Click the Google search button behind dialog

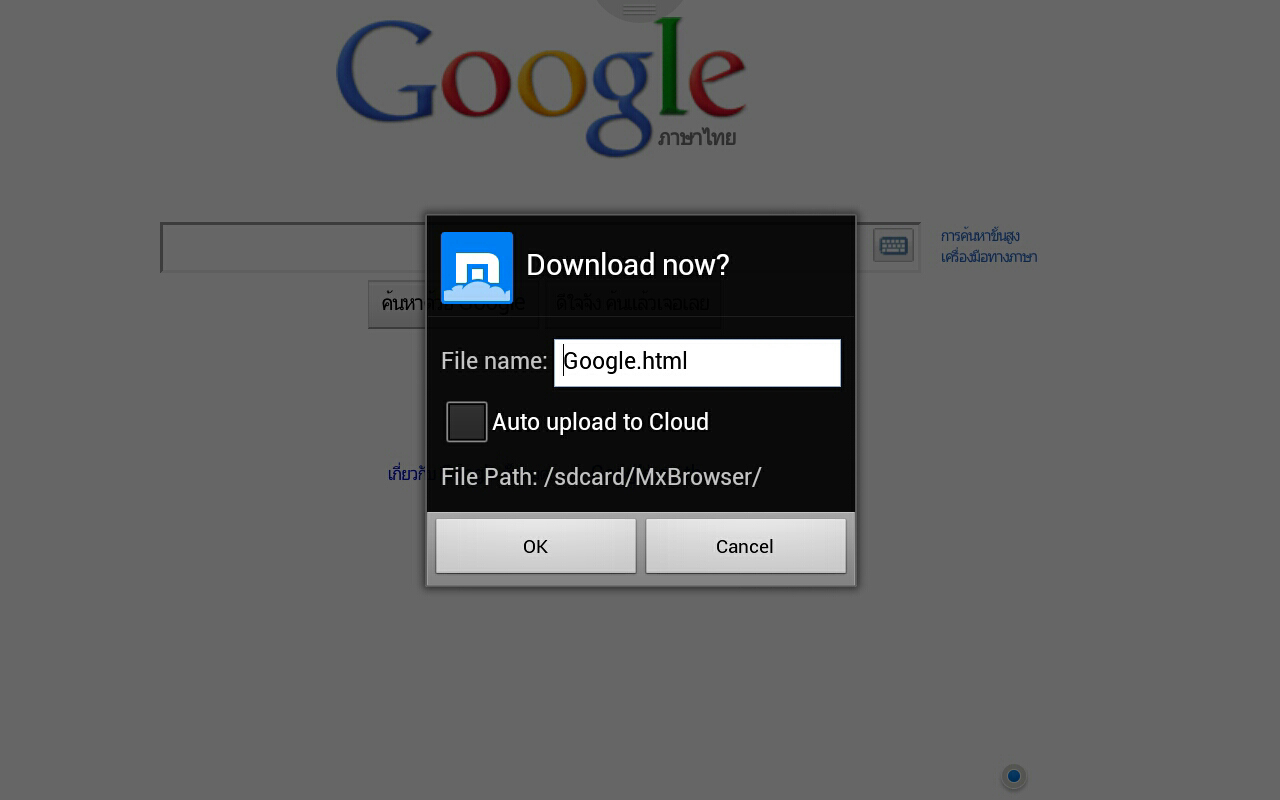click(397, 303)
